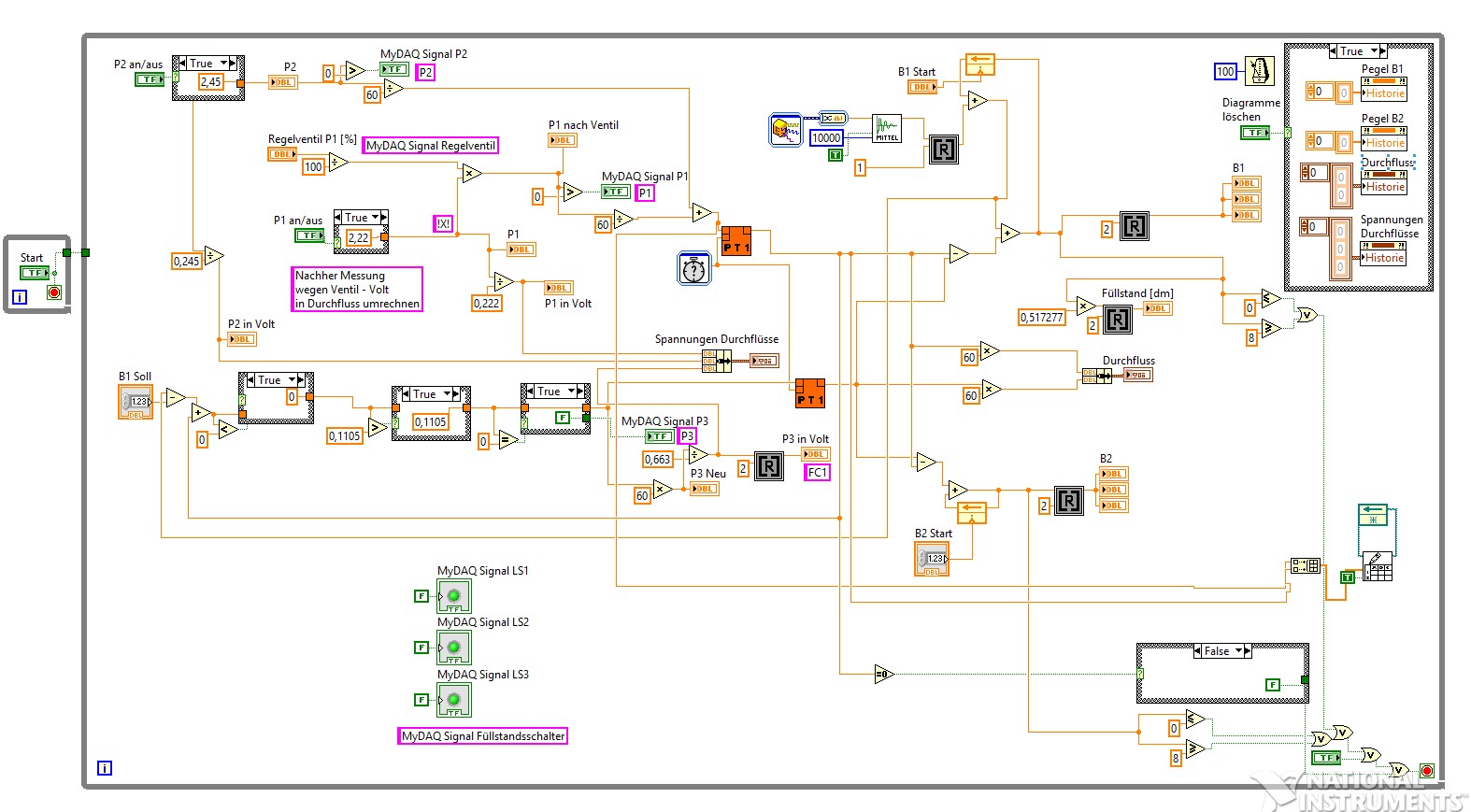Click the Simulate Signal express VI icon
Screen dimensions: 1471x812
[x=785, y=130]
